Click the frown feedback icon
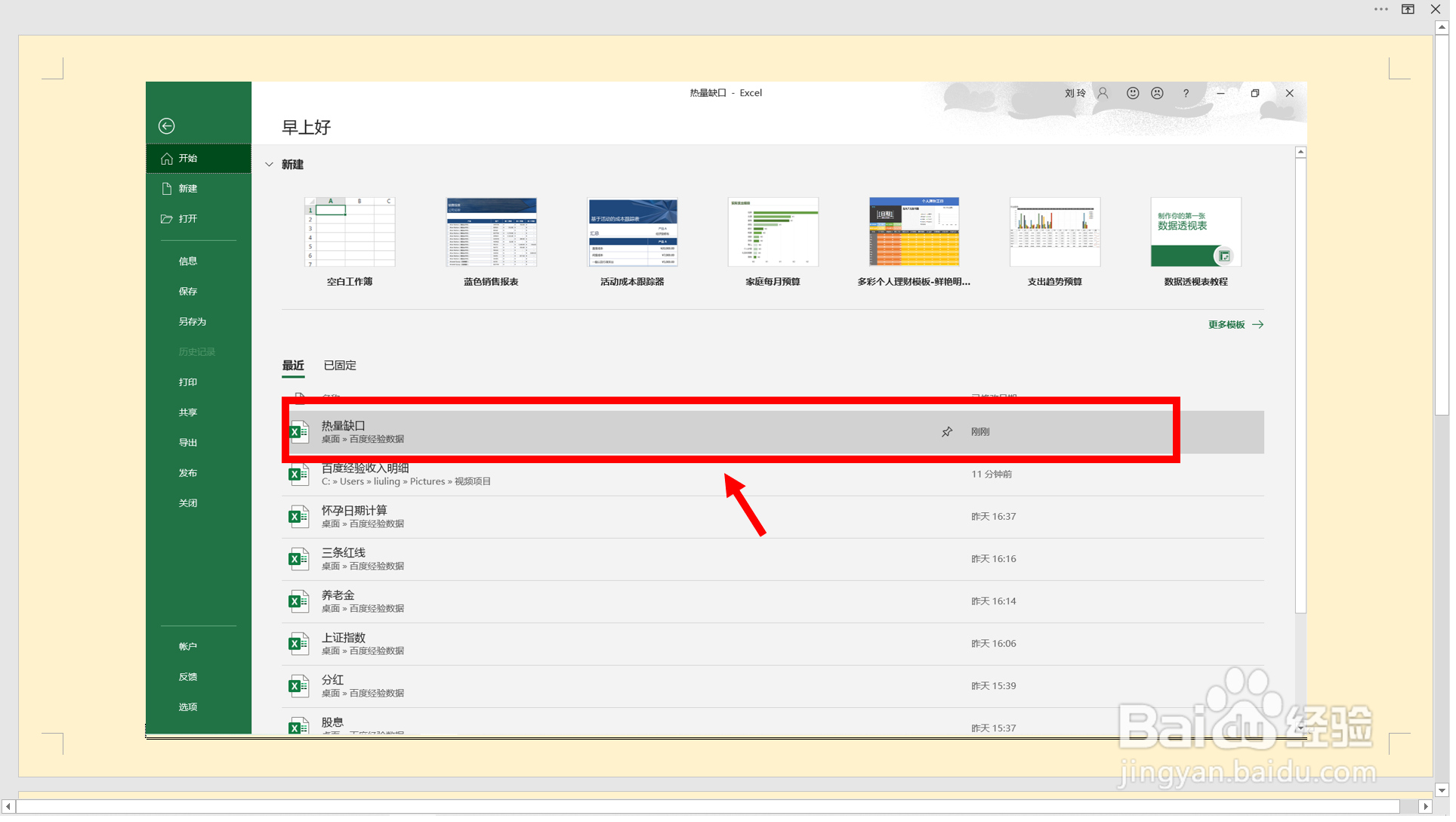Viewport: 1456px width, 822px height. (1157, 94)
